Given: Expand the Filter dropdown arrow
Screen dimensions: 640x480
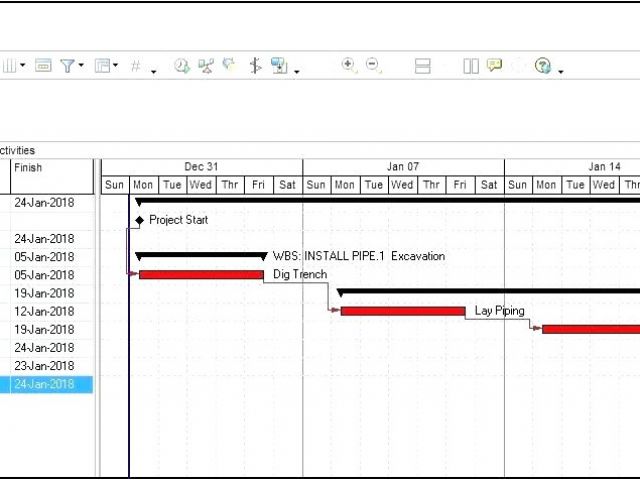Looking at the screenshot, I should click(81, 67).
